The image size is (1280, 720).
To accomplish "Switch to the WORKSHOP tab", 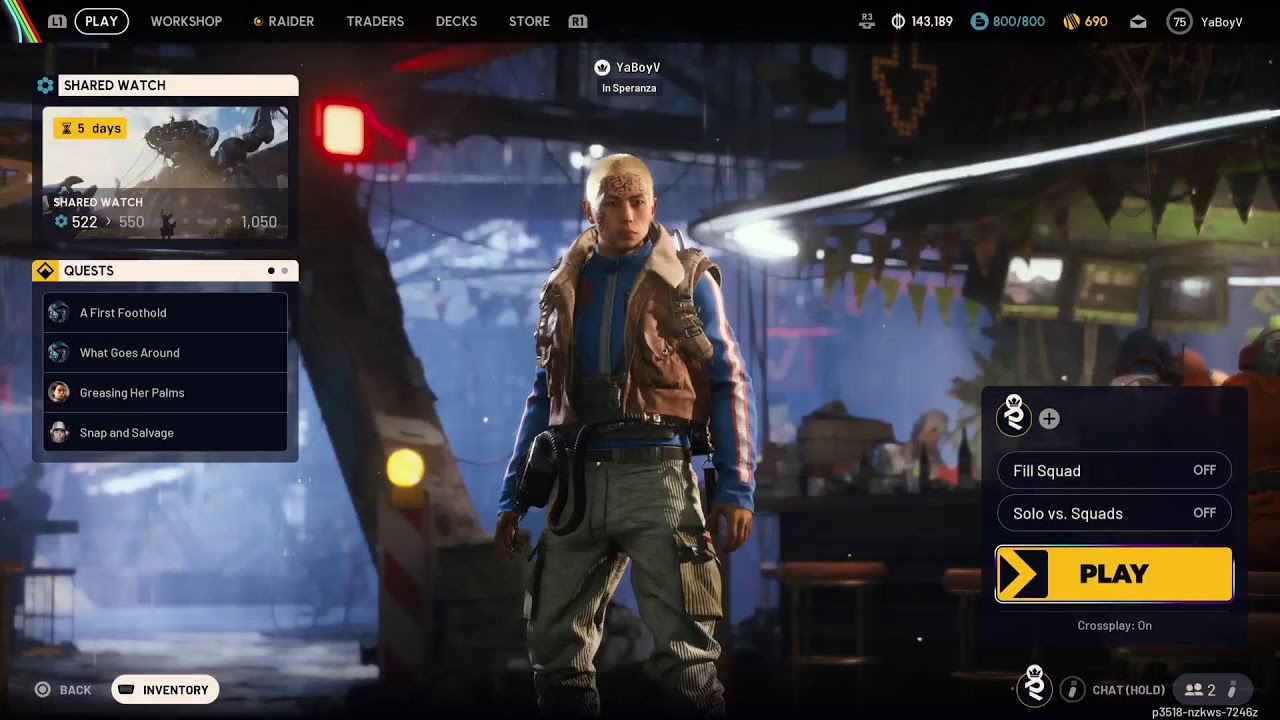I will click(186, 21).
